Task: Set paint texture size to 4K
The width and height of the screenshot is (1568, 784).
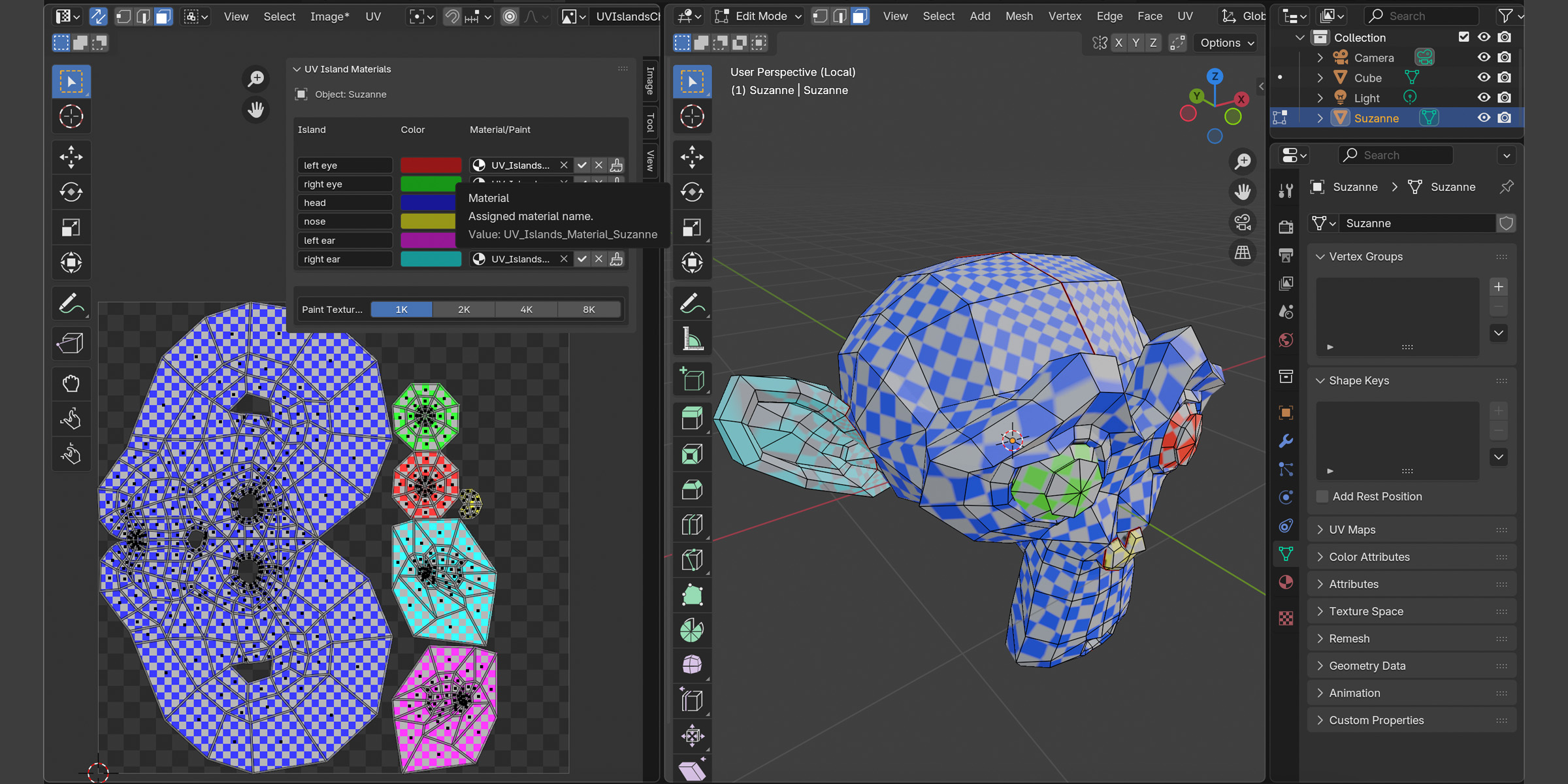Action: click(x=526, y=310)
